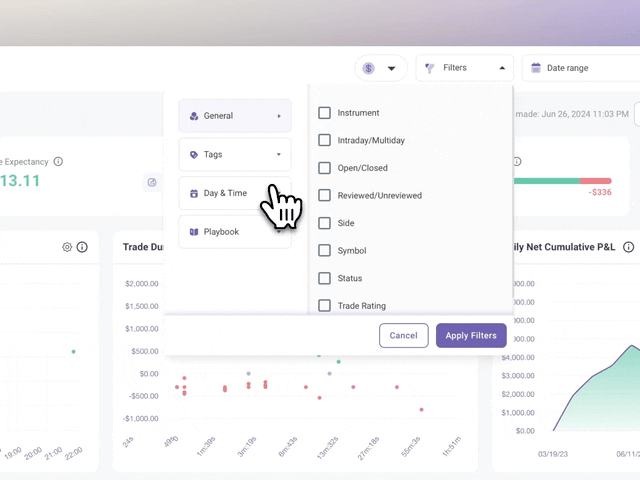Select the Day & Time filter category
The height and width of the screenshot is (480, 640).
(225, 193)
